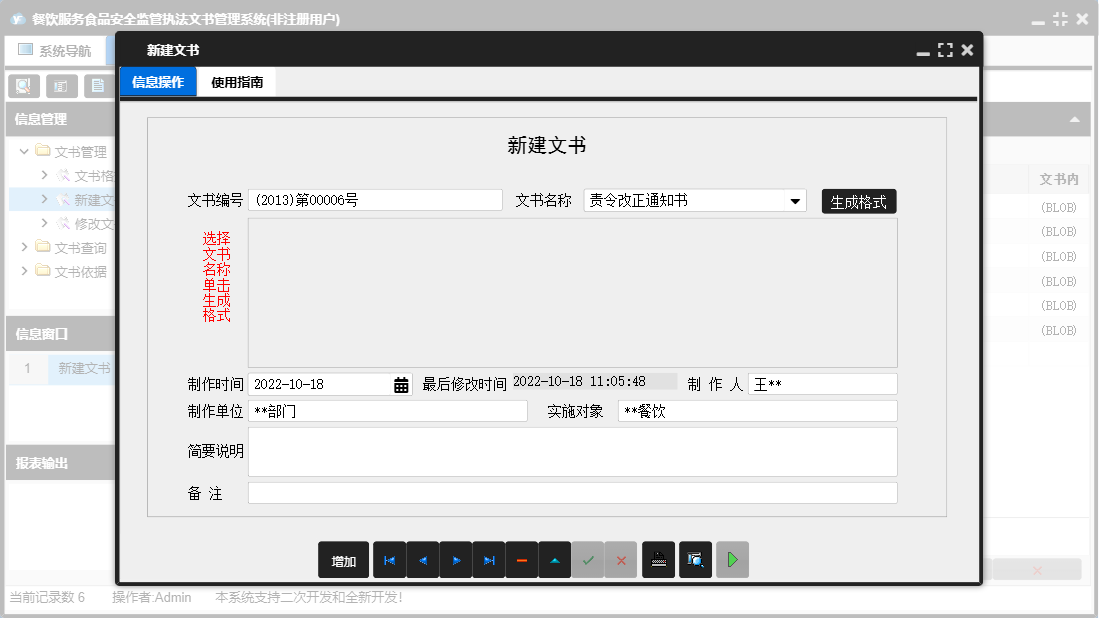Jump to the last record icon
This screenshot has height=618, width=1099.
489,560
